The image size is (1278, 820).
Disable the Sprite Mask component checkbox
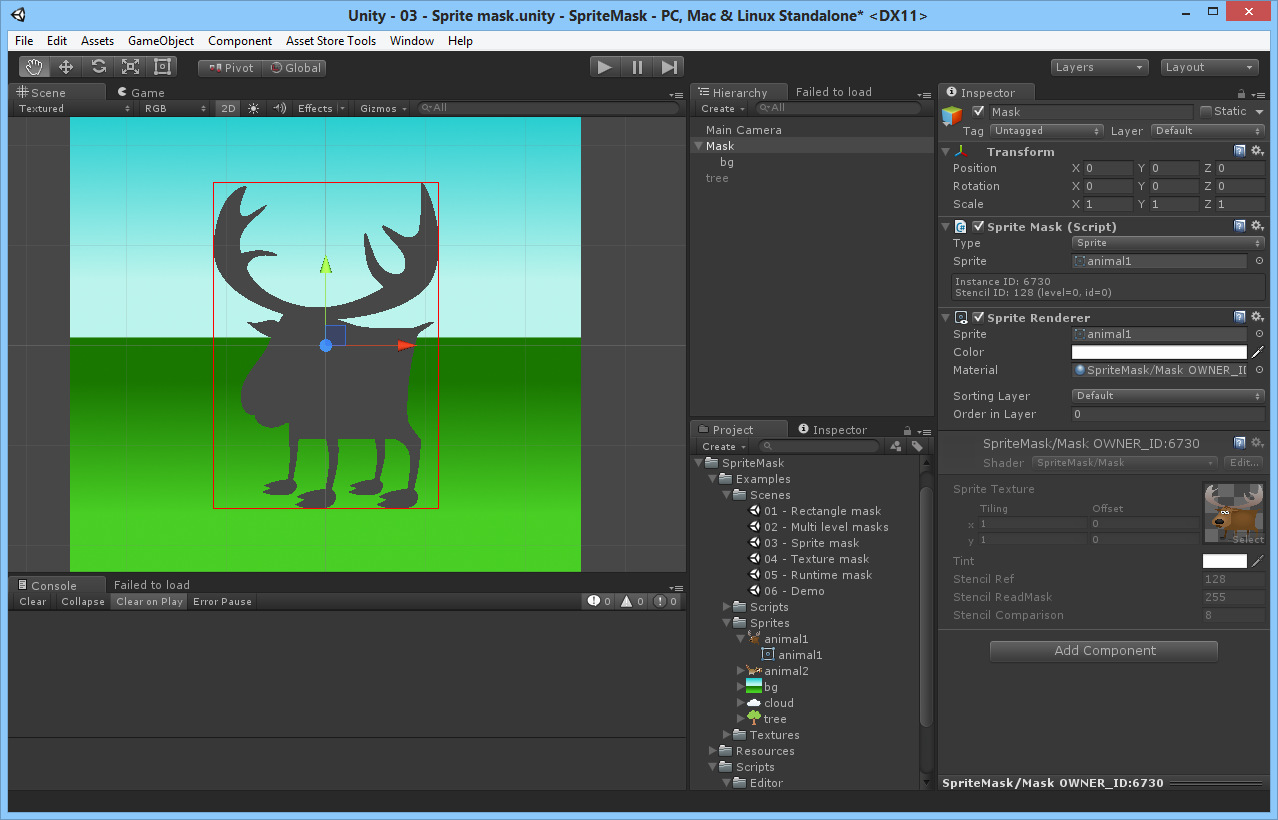(x=977, y=226)
